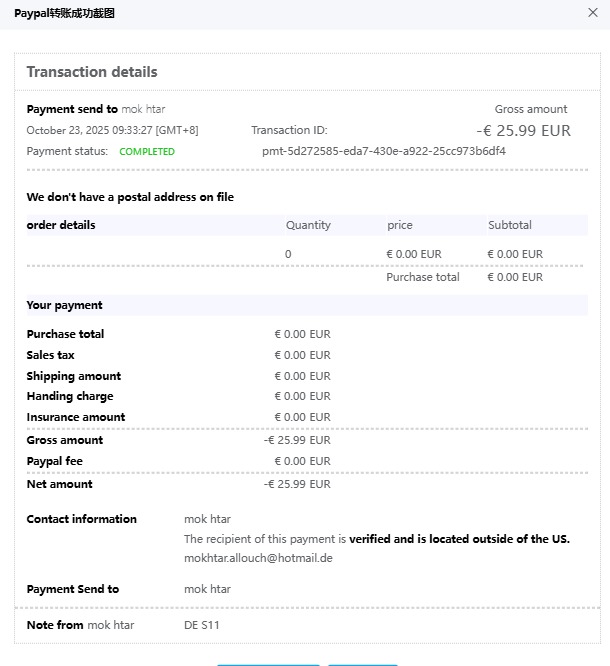The image size is (610, 666).
Task: Click the DE S11 note text
Action: point(202,625)
